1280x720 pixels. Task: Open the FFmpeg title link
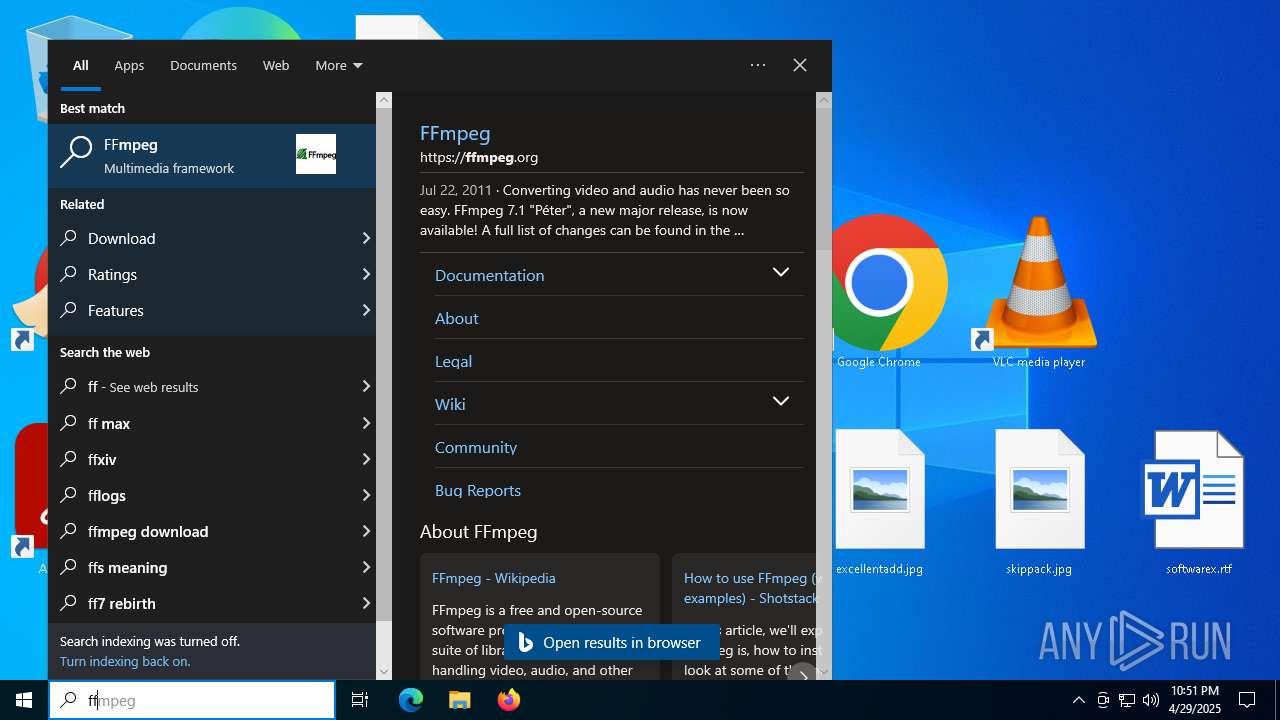(x=455, y=133)
